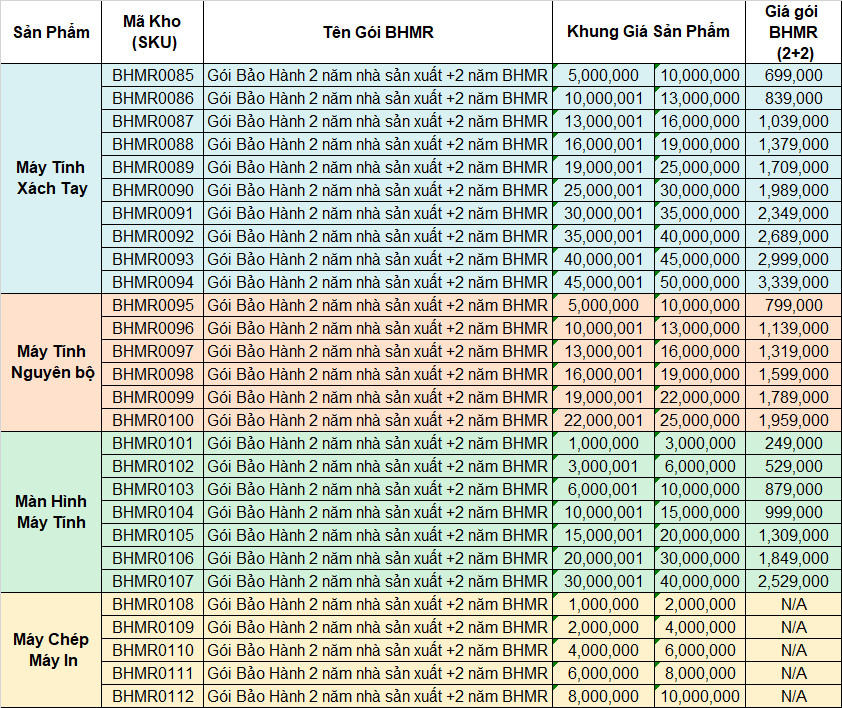Click the Máy Tính Xách Tay category cell

51,178
